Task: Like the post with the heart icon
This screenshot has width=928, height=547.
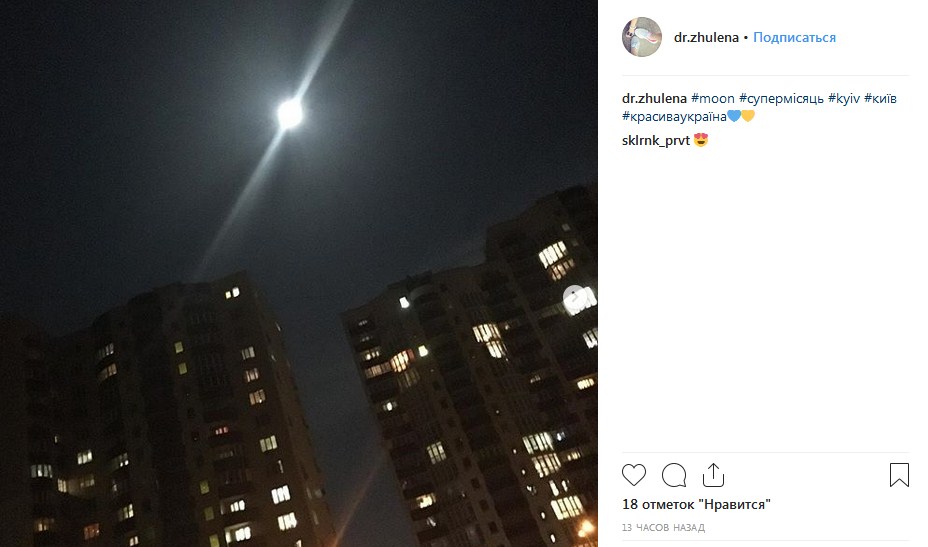Action: (634, 475)
